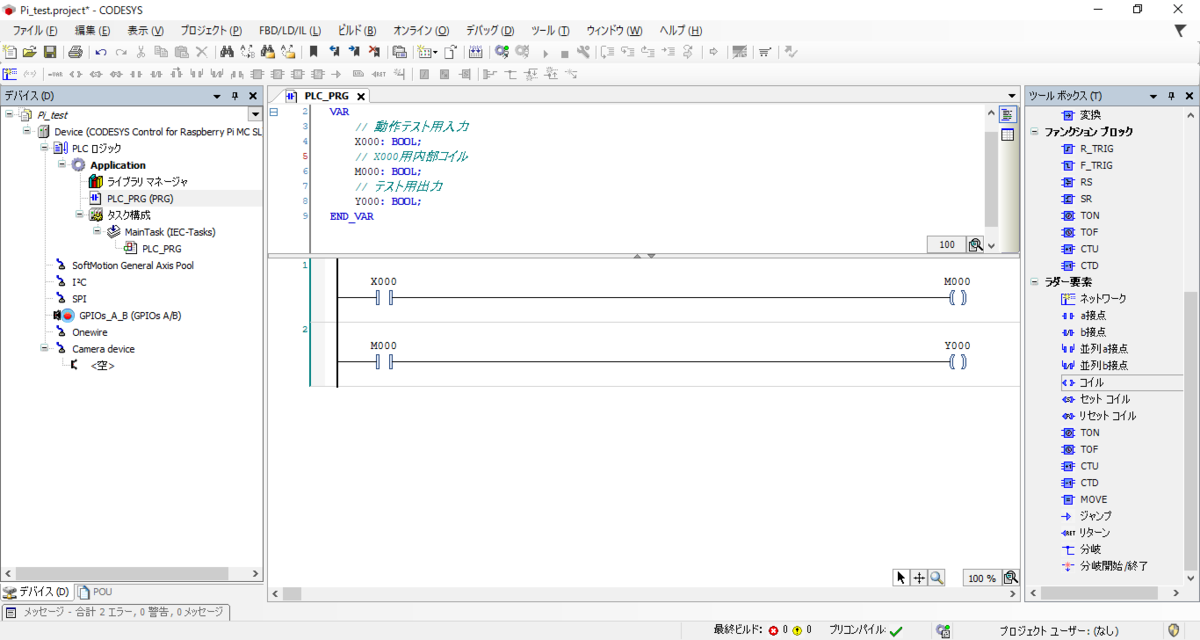Pick the 分岐開始/終了 element

coord(1103,566)
